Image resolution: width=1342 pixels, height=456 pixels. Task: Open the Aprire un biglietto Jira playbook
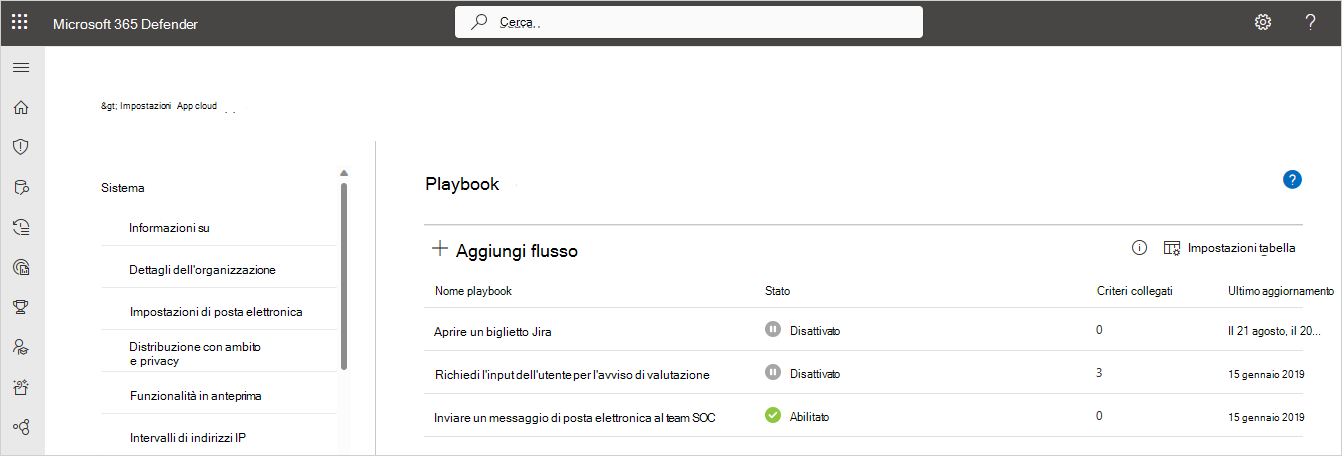point(495,330)
